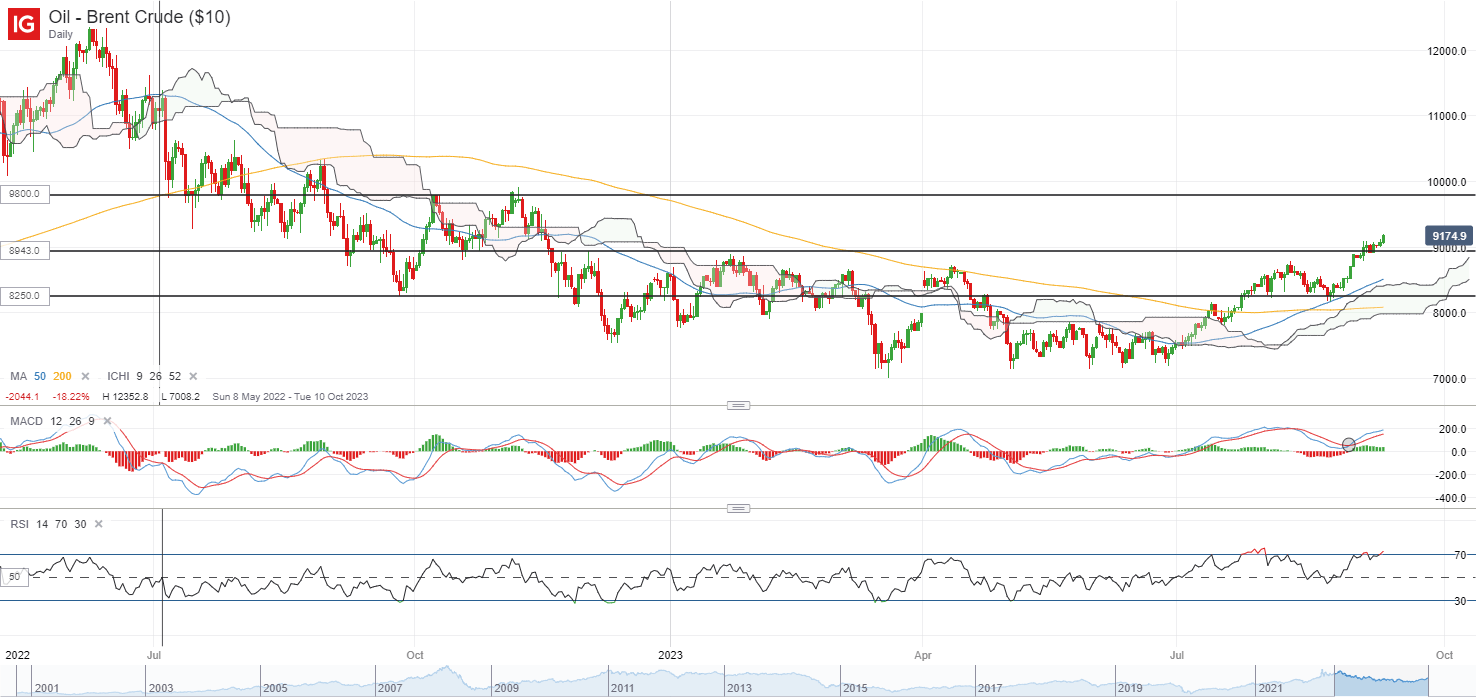
Task: Open the MACD 12 26 9 settings label
Action: point(52,421)
